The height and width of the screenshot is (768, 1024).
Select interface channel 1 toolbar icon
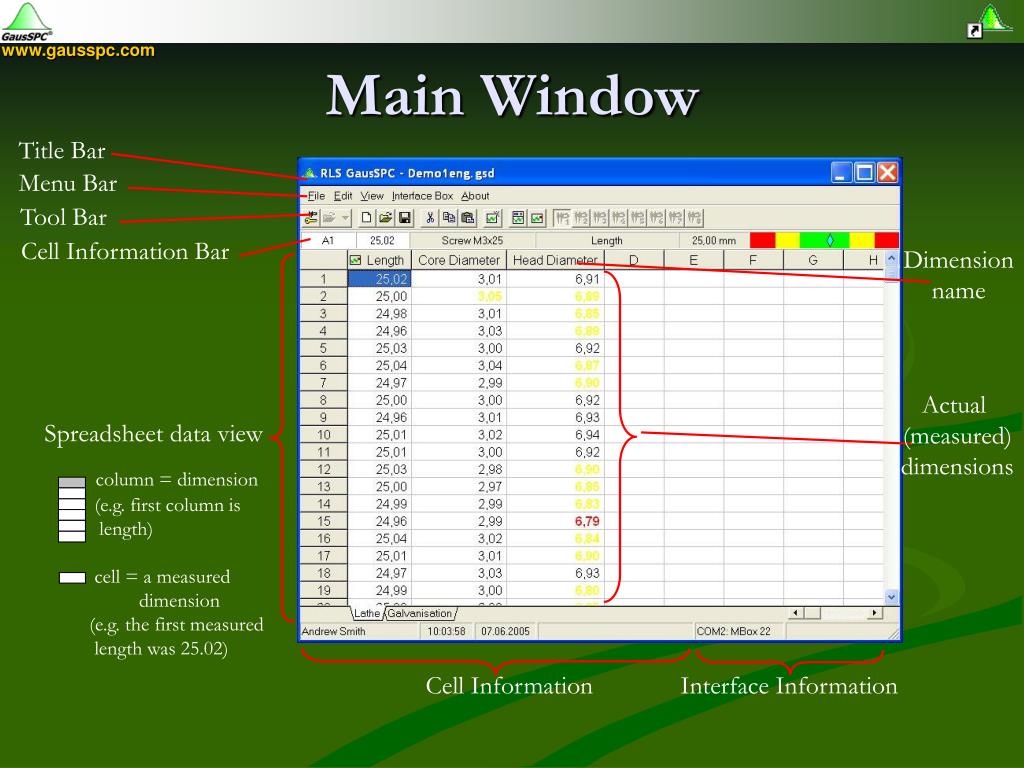[562, 217]
